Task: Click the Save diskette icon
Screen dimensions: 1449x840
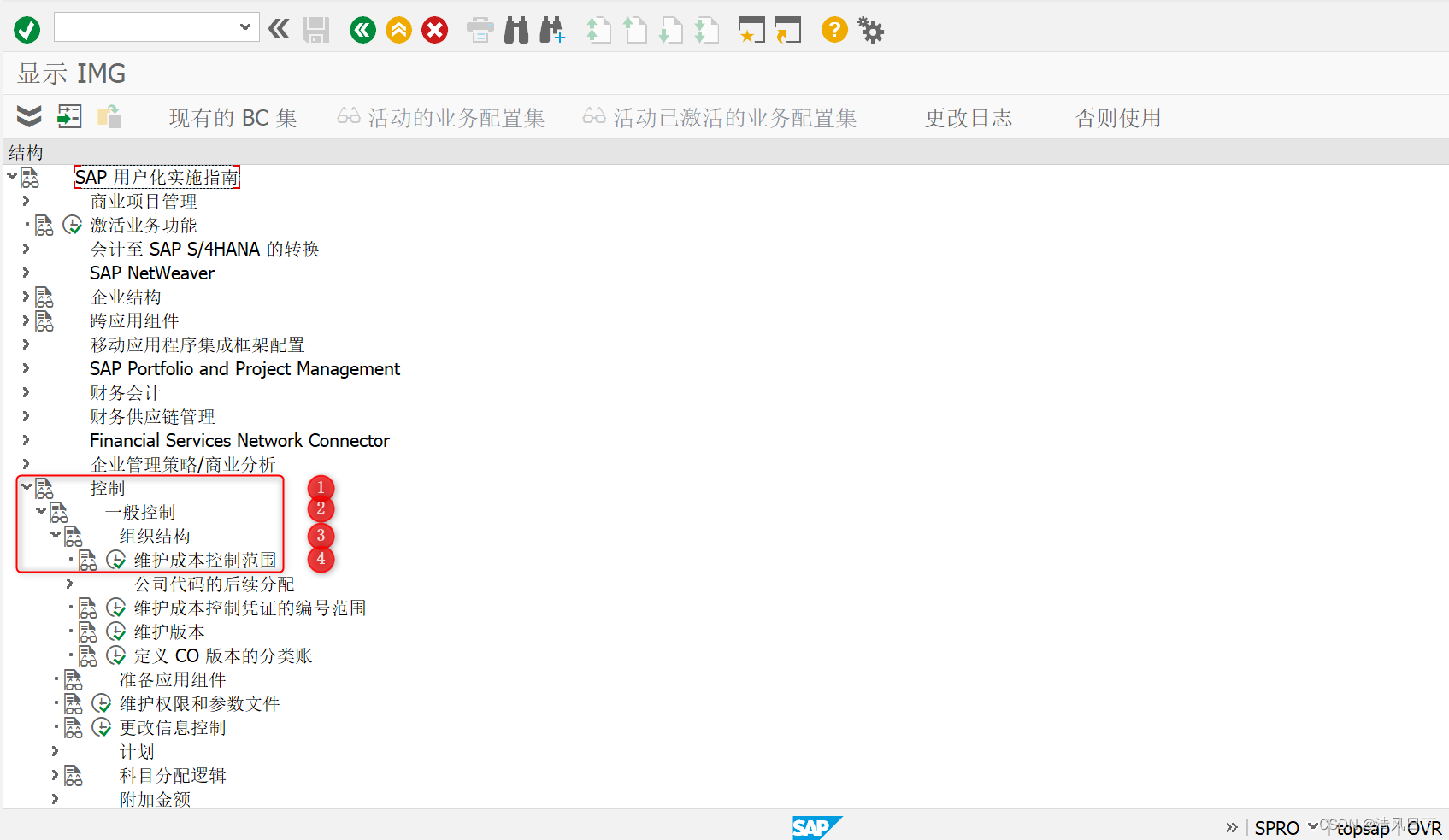Action: click(x=315, y=30)
